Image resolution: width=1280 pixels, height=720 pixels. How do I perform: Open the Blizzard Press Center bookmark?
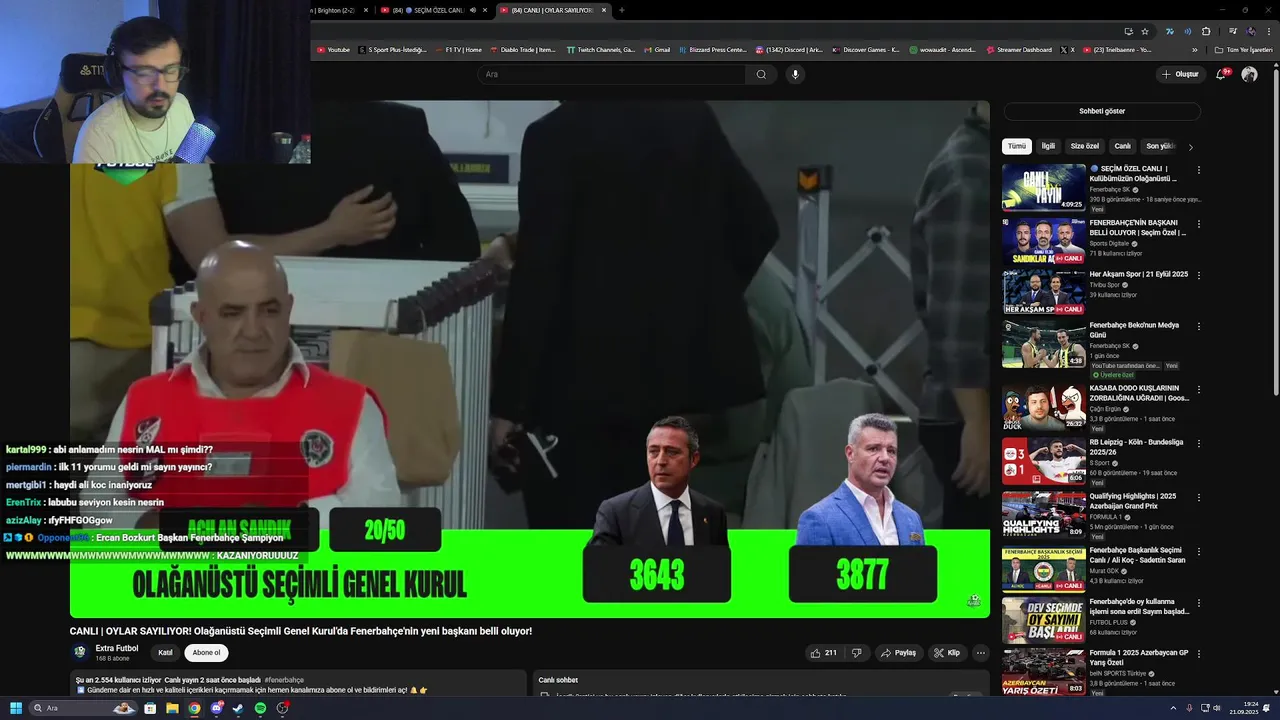(x=714, y=49)
